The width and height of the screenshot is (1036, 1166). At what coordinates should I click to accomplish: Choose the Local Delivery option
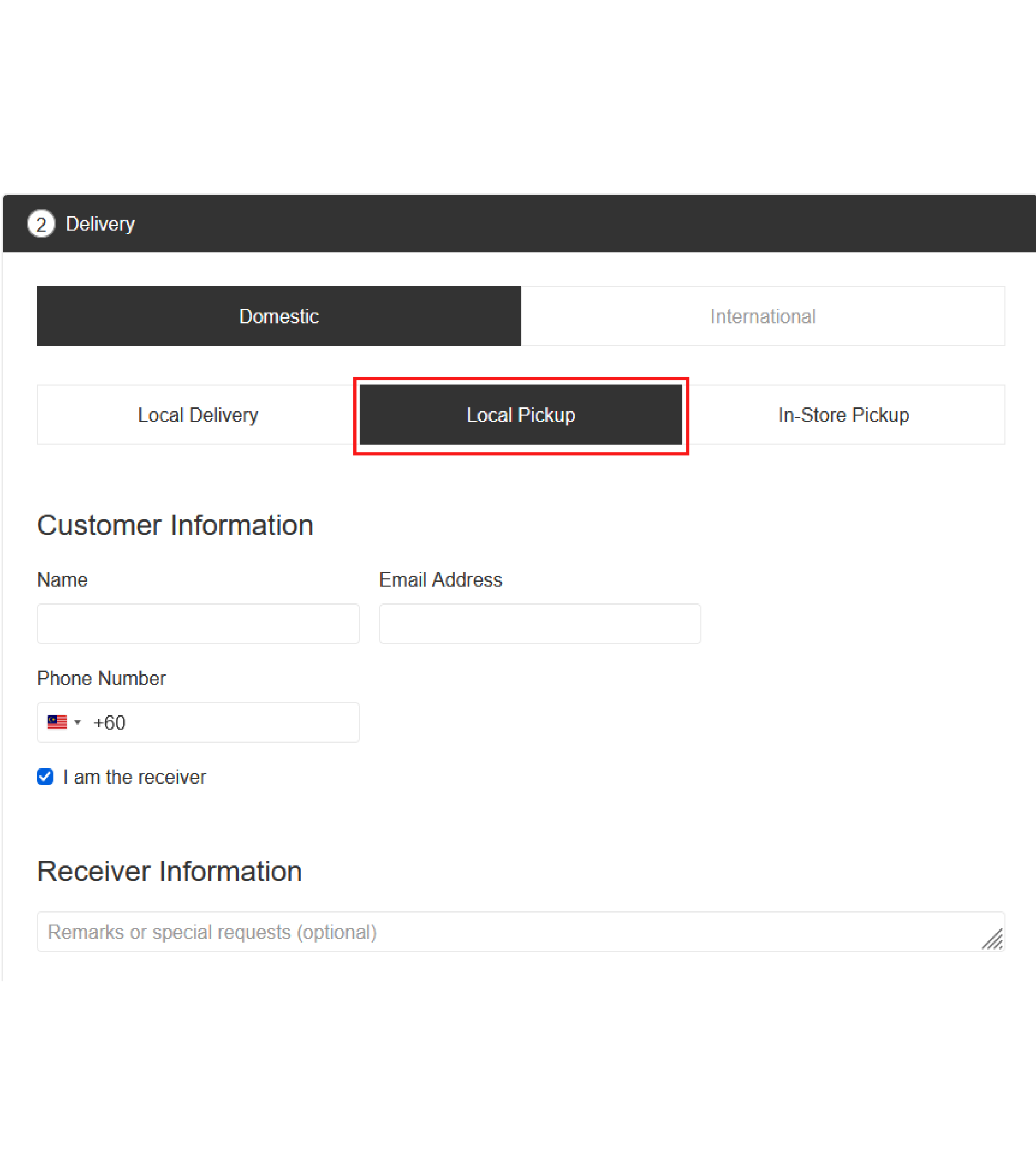click(x=198, y=415)
